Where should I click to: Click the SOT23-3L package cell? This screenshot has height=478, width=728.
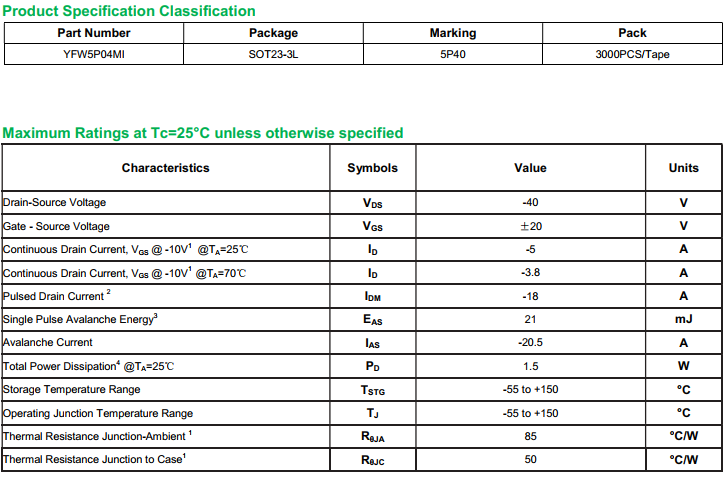(273, 54)
